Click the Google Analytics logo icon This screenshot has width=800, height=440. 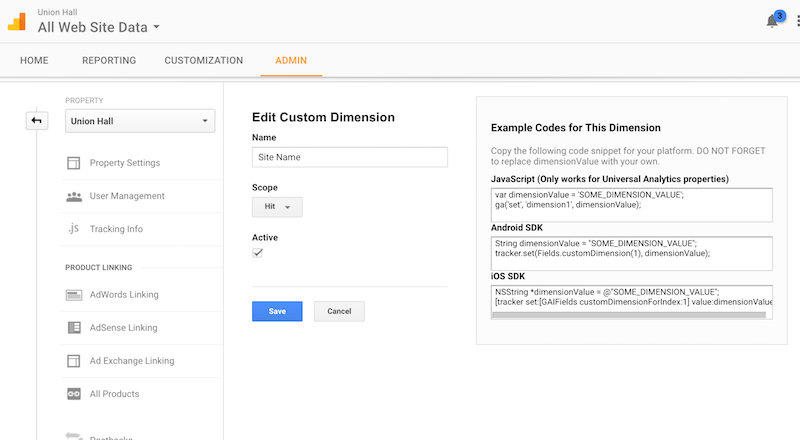tap(18, 20)
